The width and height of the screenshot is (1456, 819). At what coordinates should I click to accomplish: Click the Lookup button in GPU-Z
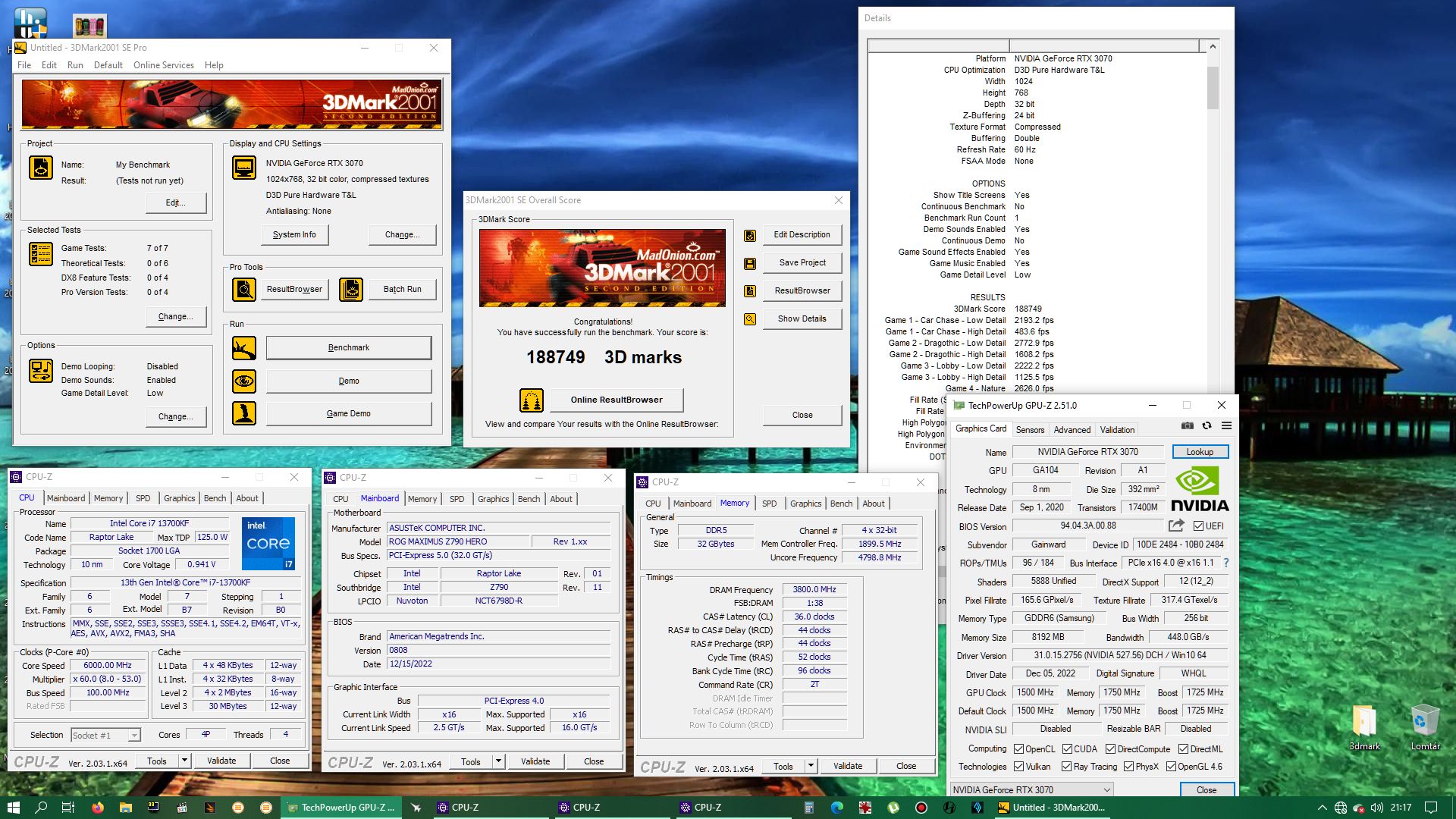(x=1200, y=452)
